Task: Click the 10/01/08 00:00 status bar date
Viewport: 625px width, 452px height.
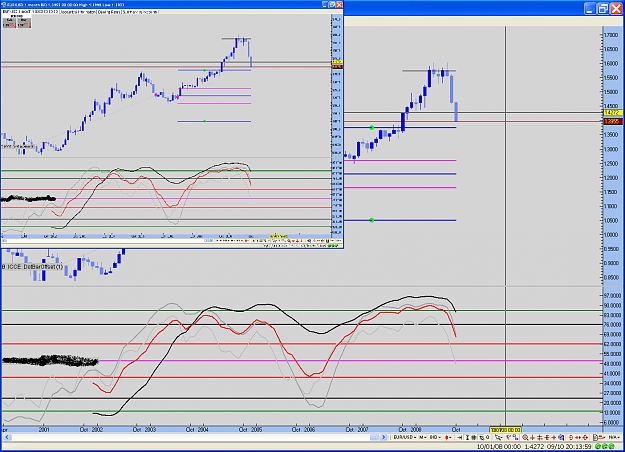Action: 499,446
